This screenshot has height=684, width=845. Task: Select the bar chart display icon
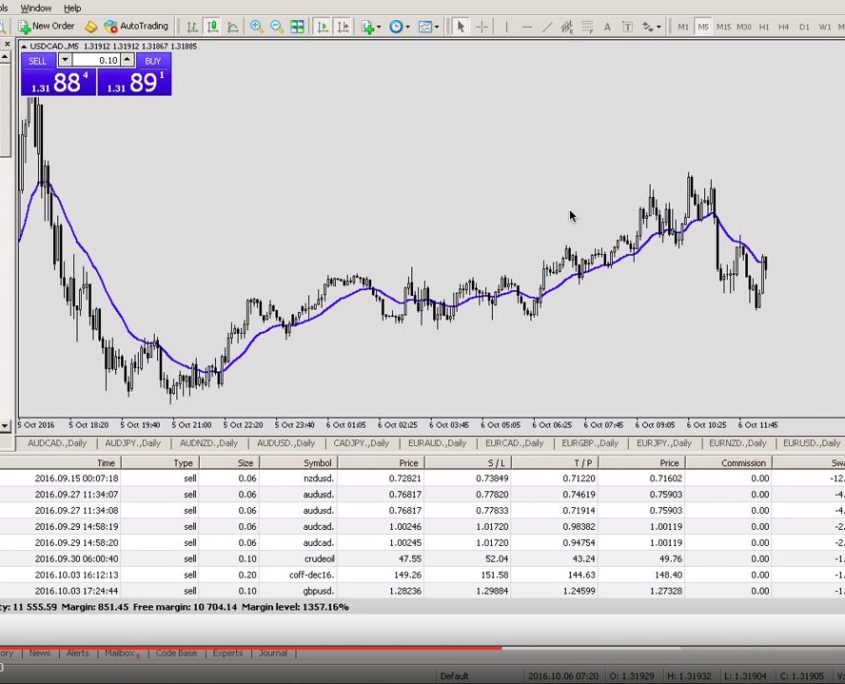193,27
